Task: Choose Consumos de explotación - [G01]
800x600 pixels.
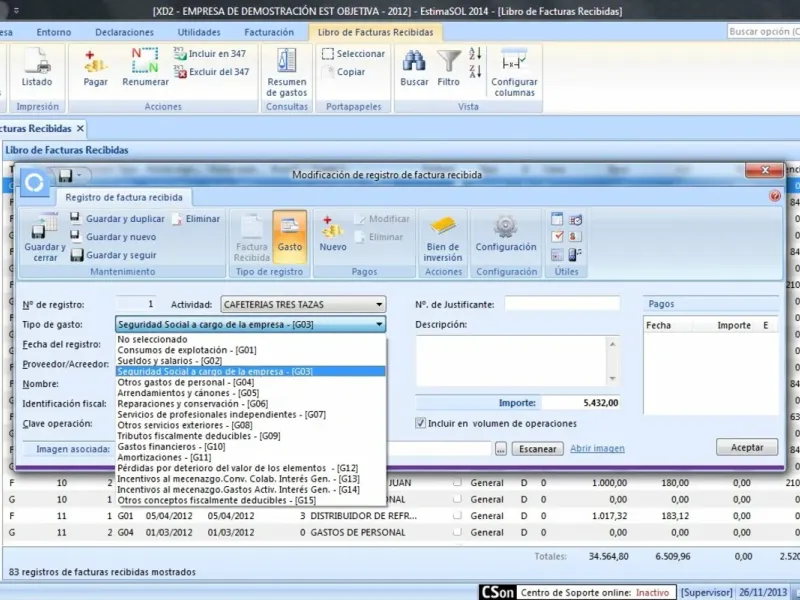Action: [251, 350]
